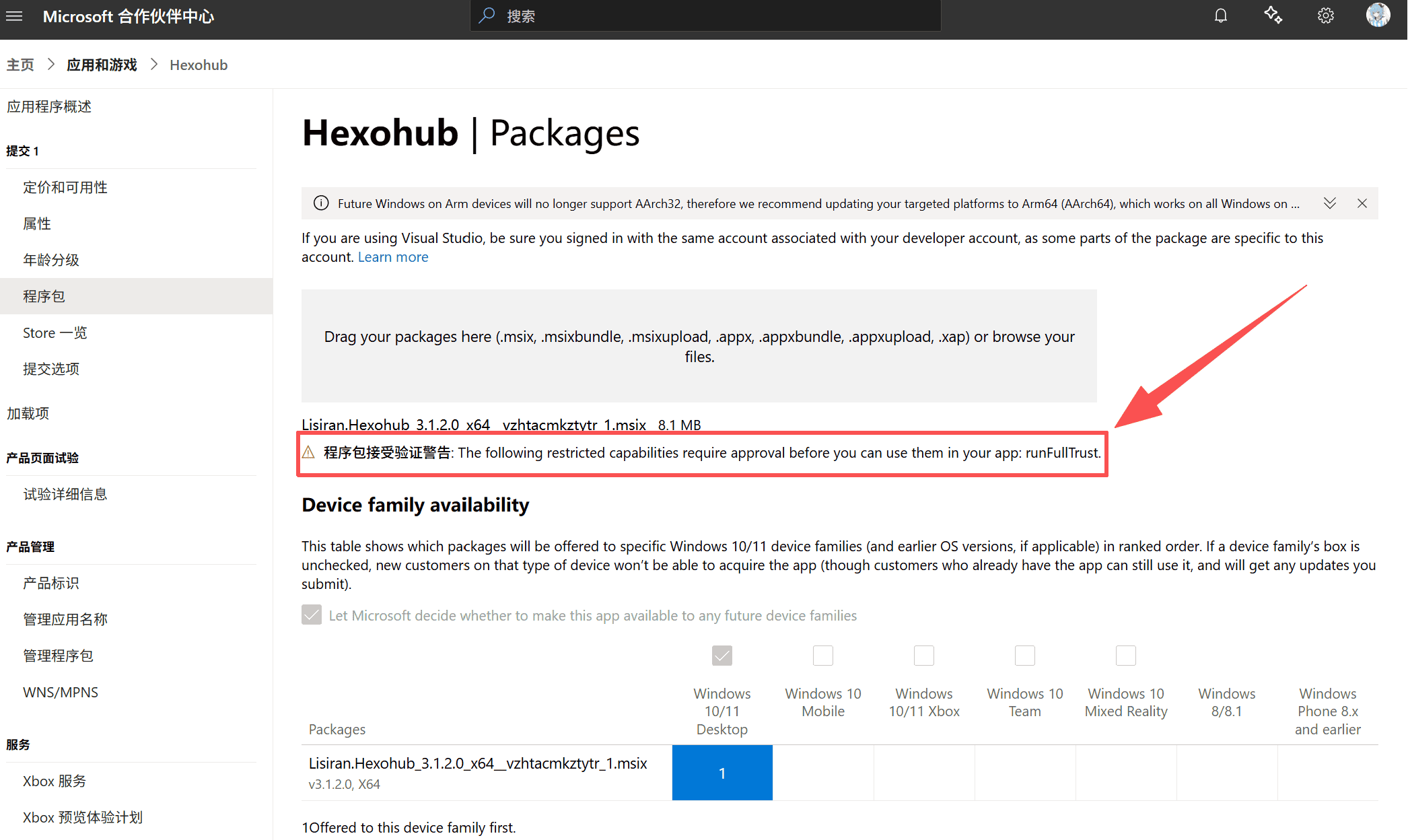Open the notifications bell
Viewport: 1408px width, 840px height.
click(x=1220, y=15)
